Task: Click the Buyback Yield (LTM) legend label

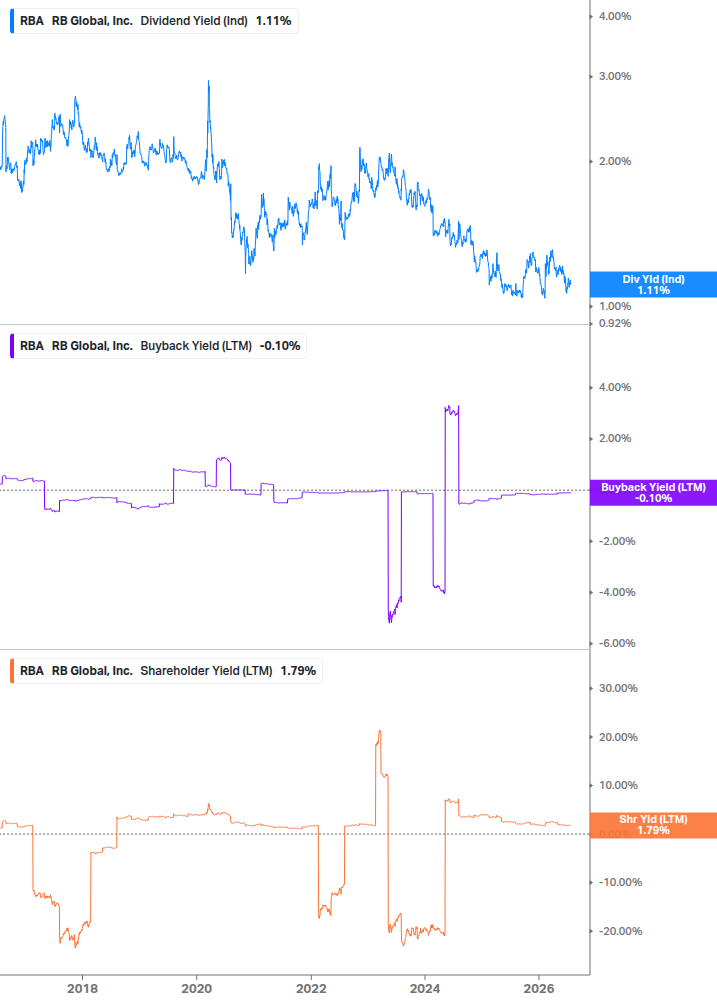Action: coord(196,345)
